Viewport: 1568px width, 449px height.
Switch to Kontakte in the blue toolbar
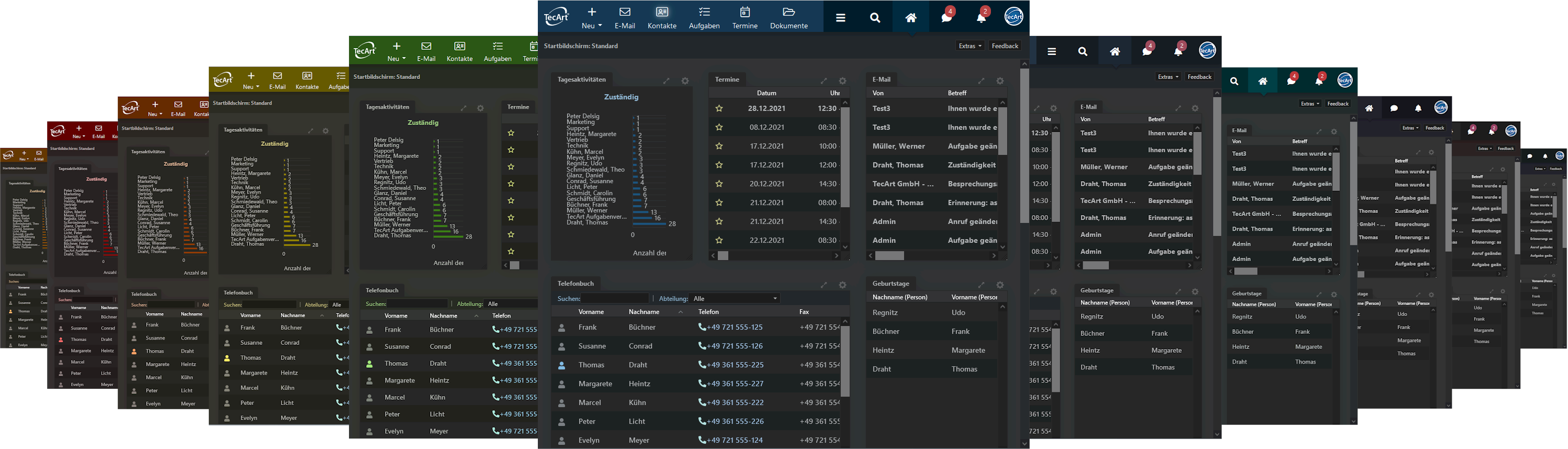point(662,18)
